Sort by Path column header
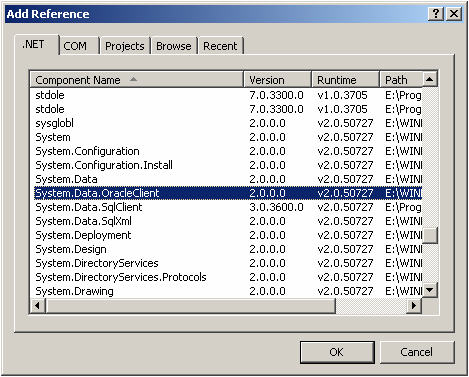The image size is (469, 377). (x=401, y=80)
